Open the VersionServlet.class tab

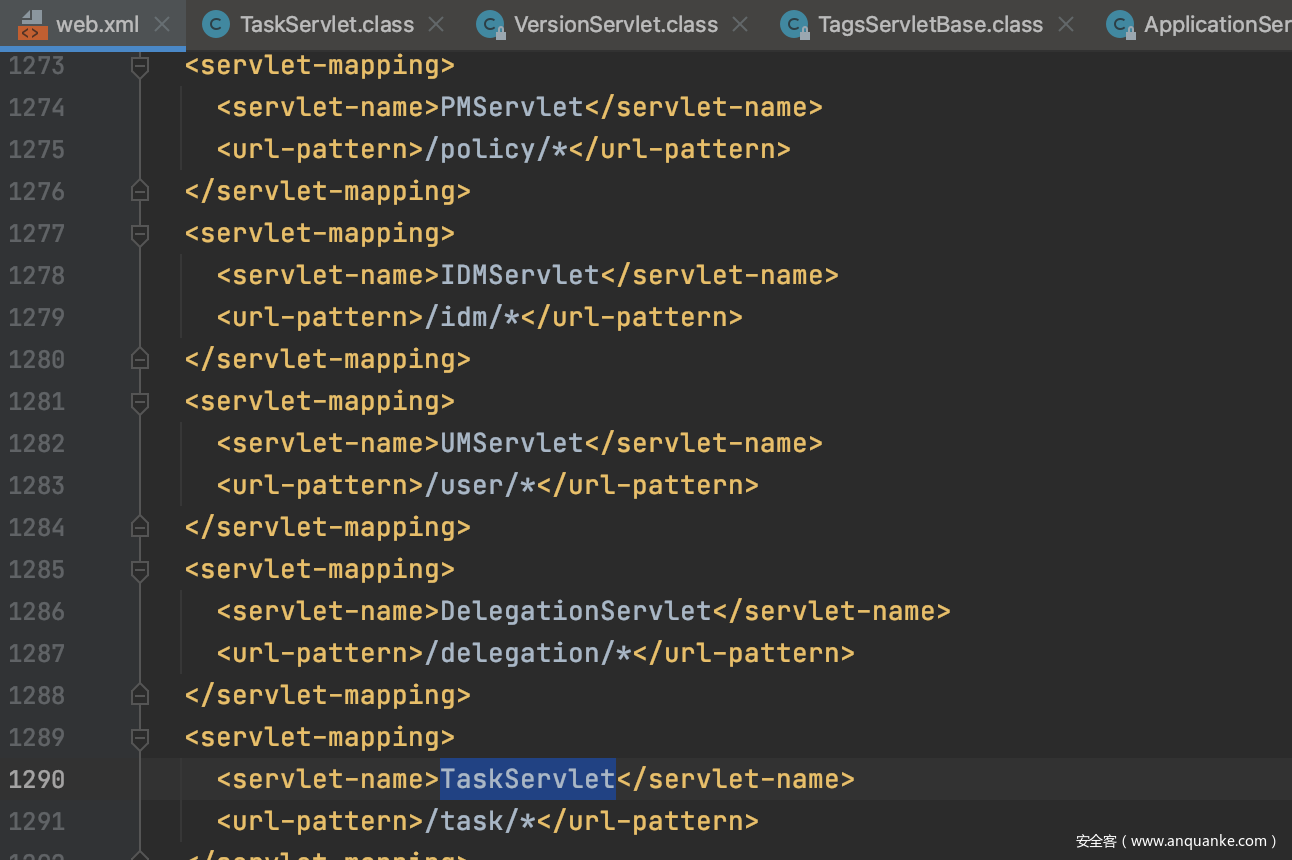tap(615, 24)
